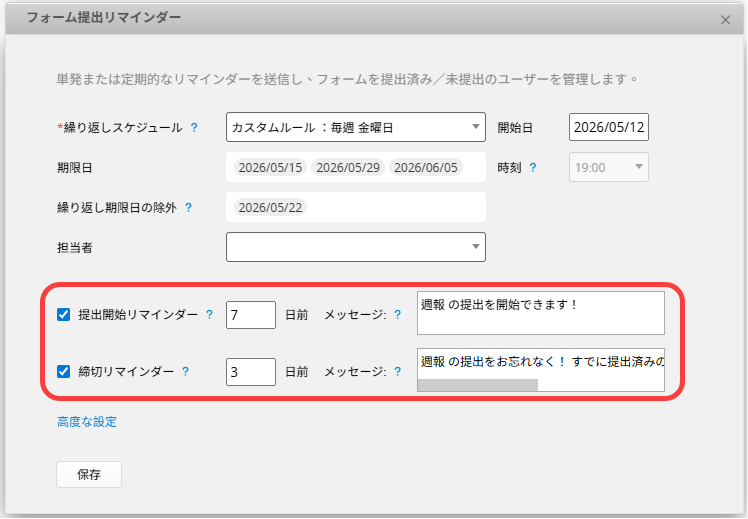Open the 繰り返しスケジュール dropdown
The image size is (748, 519).
(x=356, y=127)
